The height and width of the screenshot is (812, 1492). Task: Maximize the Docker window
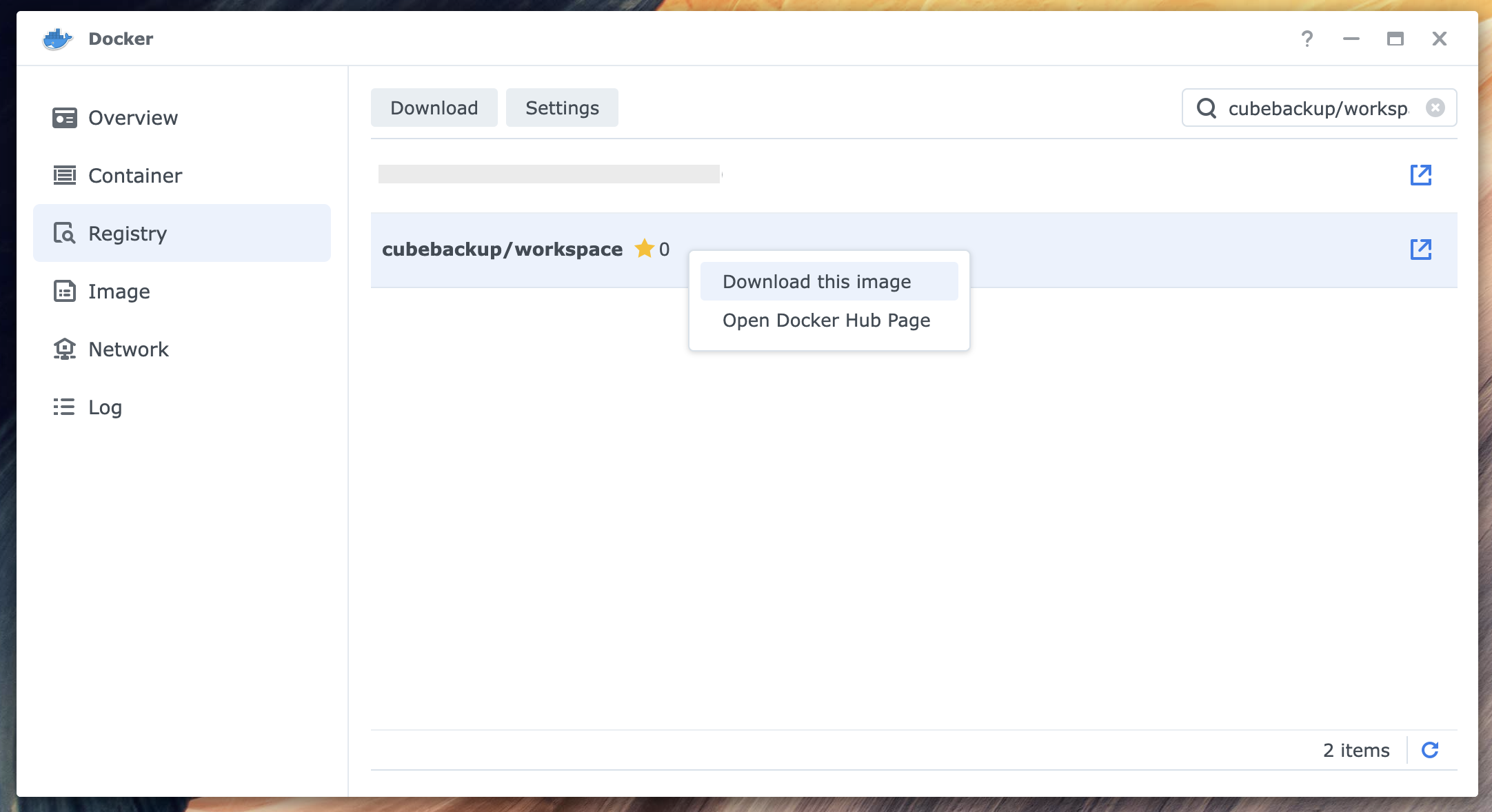[1395, 39]
